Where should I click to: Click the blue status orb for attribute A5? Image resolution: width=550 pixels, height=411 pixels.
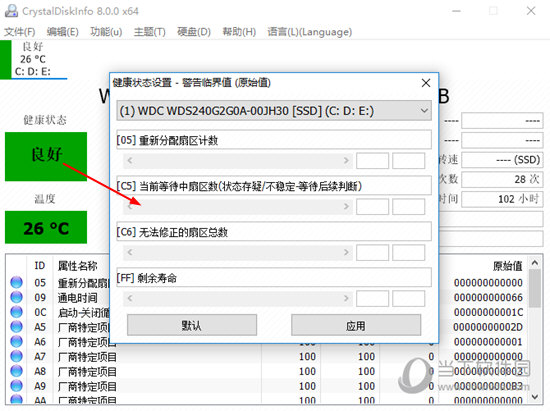[x=16, y=326]
